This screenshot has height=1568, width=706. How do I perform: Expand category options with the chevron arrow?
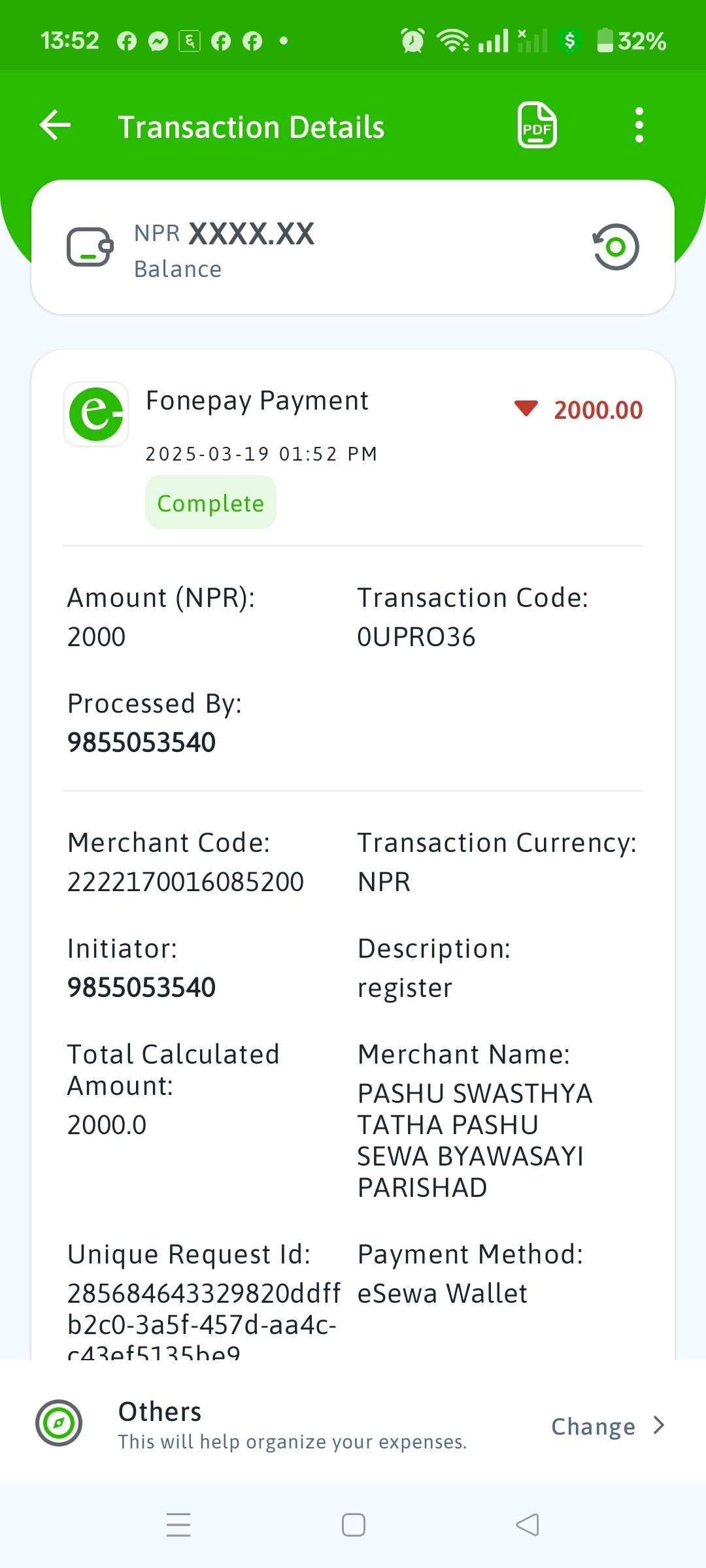(x=659, y=1426)
